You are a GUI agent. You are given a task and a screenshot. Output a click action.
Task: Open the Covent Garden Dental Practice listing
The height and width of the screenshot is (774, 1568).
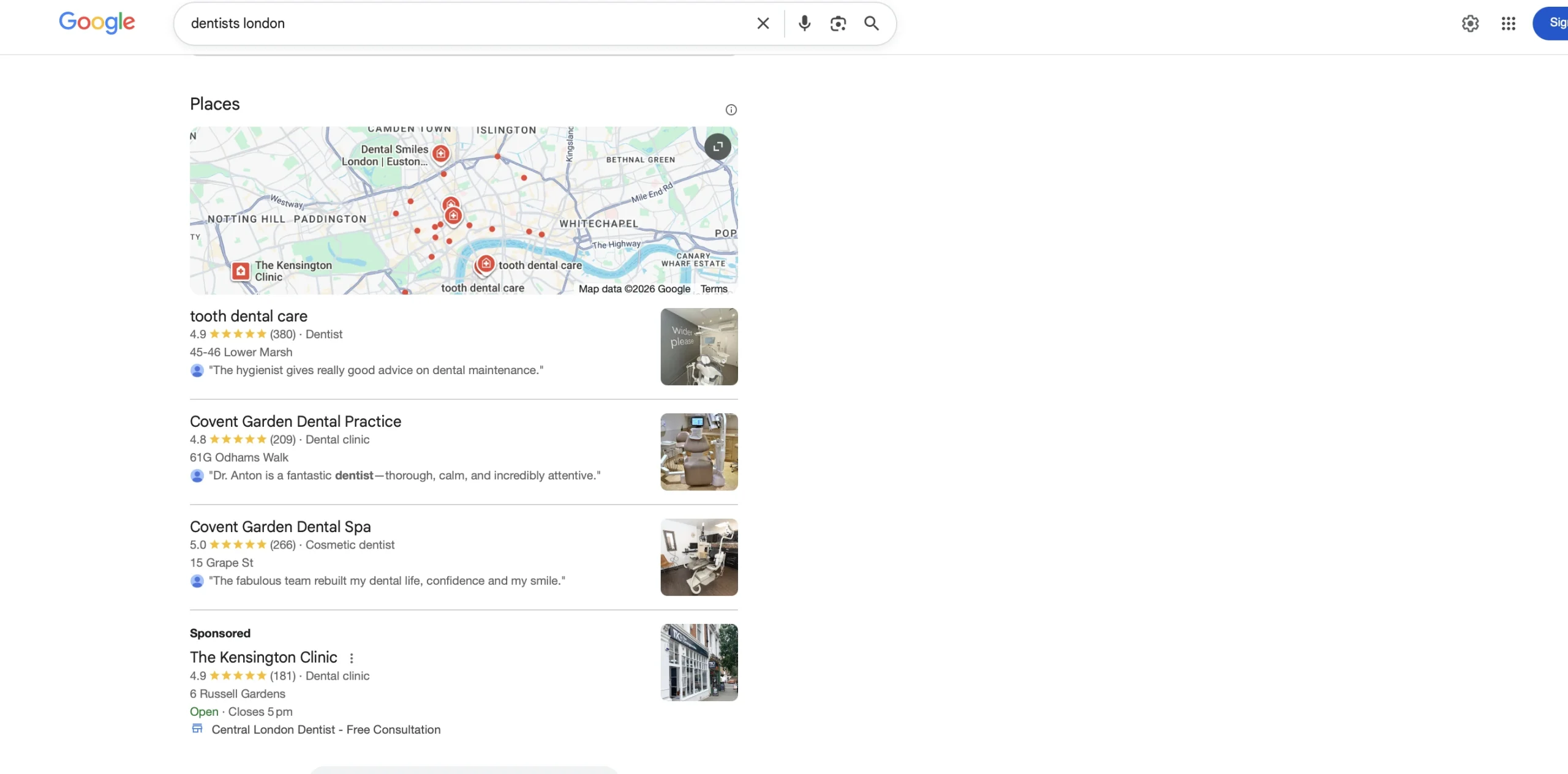[295, 421]
